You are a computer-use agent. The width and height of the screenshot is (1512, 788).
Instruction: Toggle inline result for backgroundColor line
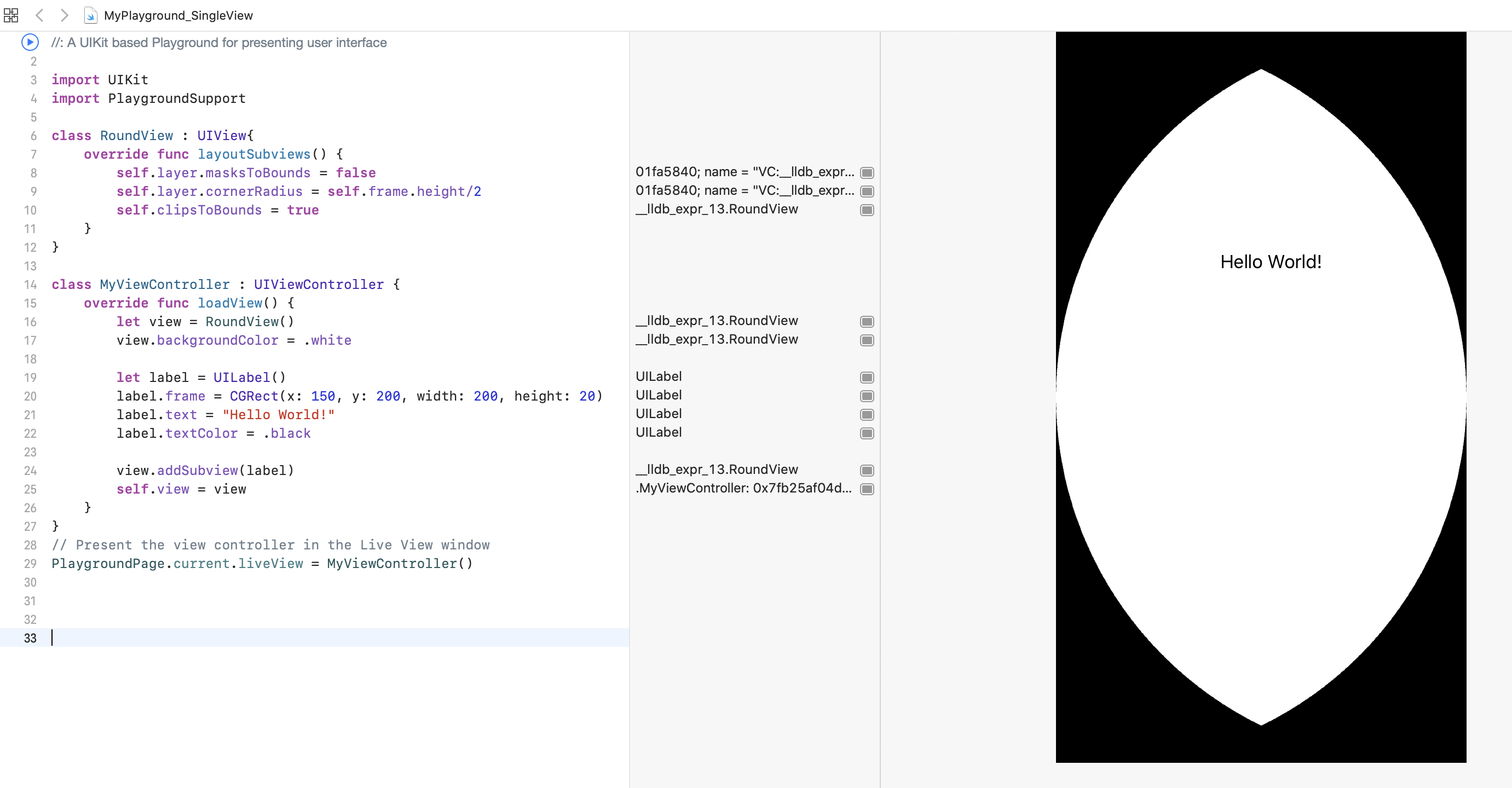tap(867, 340)
